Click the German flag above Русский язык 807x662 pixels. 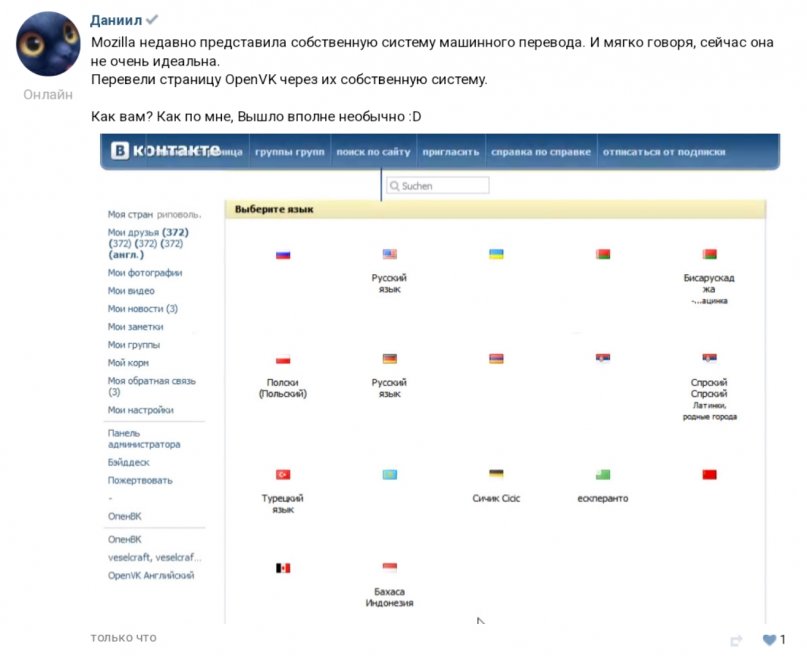pyautogui.click(x=390, y=358)
